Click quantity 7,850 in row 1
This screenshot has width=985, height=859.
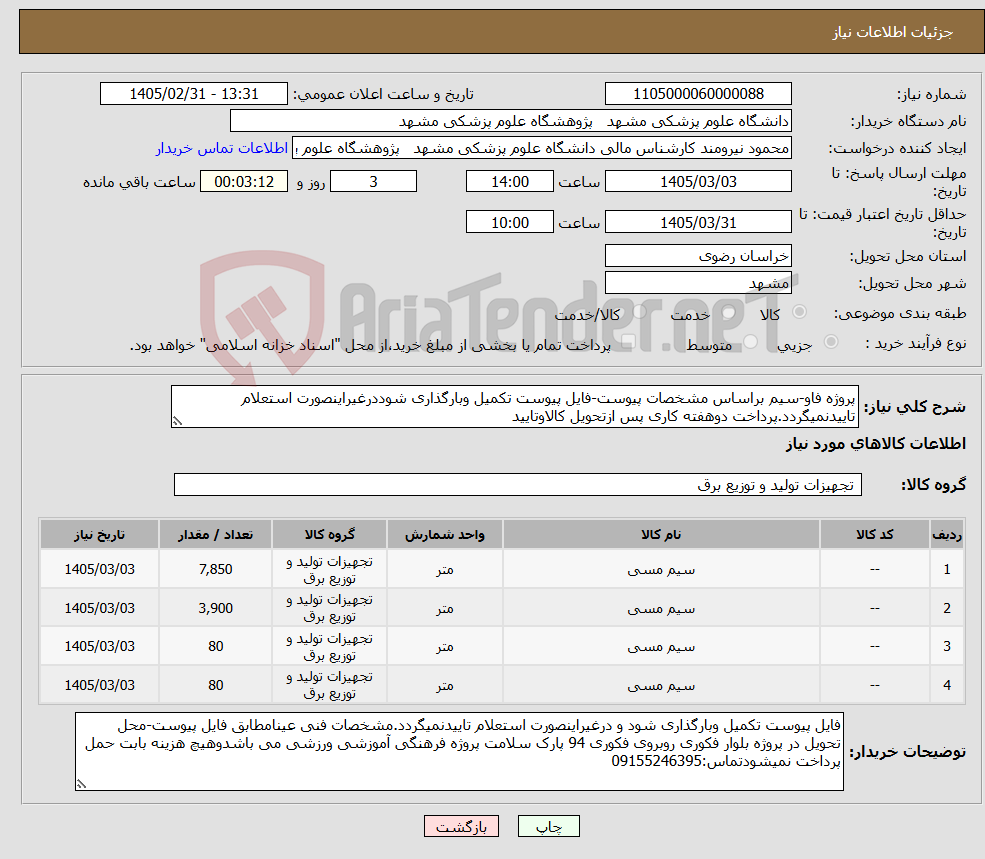pyautogui.click(x=215, y=569)
